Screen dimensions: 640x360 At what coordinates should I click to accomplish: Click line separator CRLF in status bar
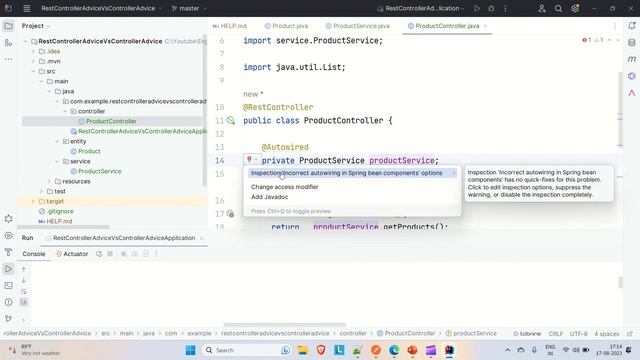coord(556,333)
